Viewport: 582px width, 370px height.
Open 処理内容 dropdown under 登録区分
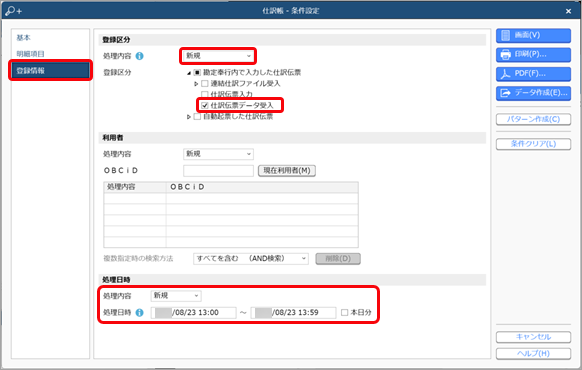click(218, 56)
